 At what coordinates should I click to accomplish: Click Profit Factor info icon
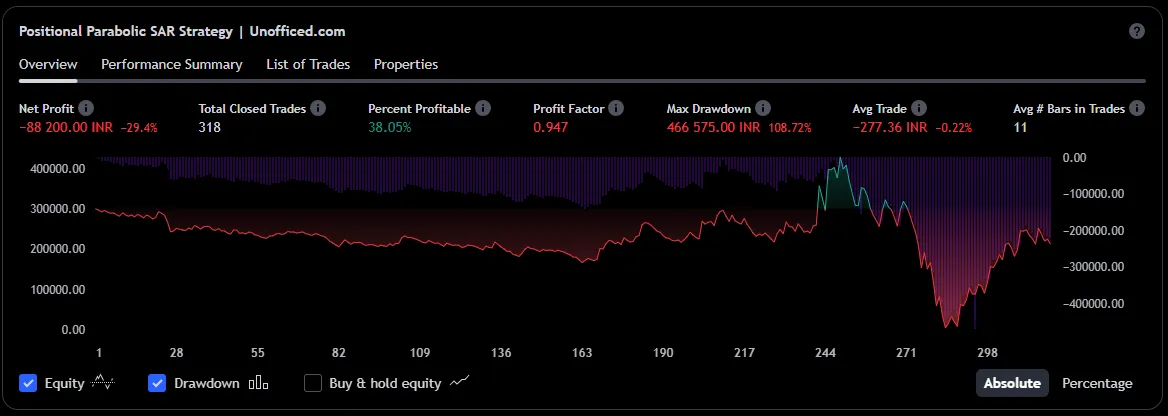[616, 108]
